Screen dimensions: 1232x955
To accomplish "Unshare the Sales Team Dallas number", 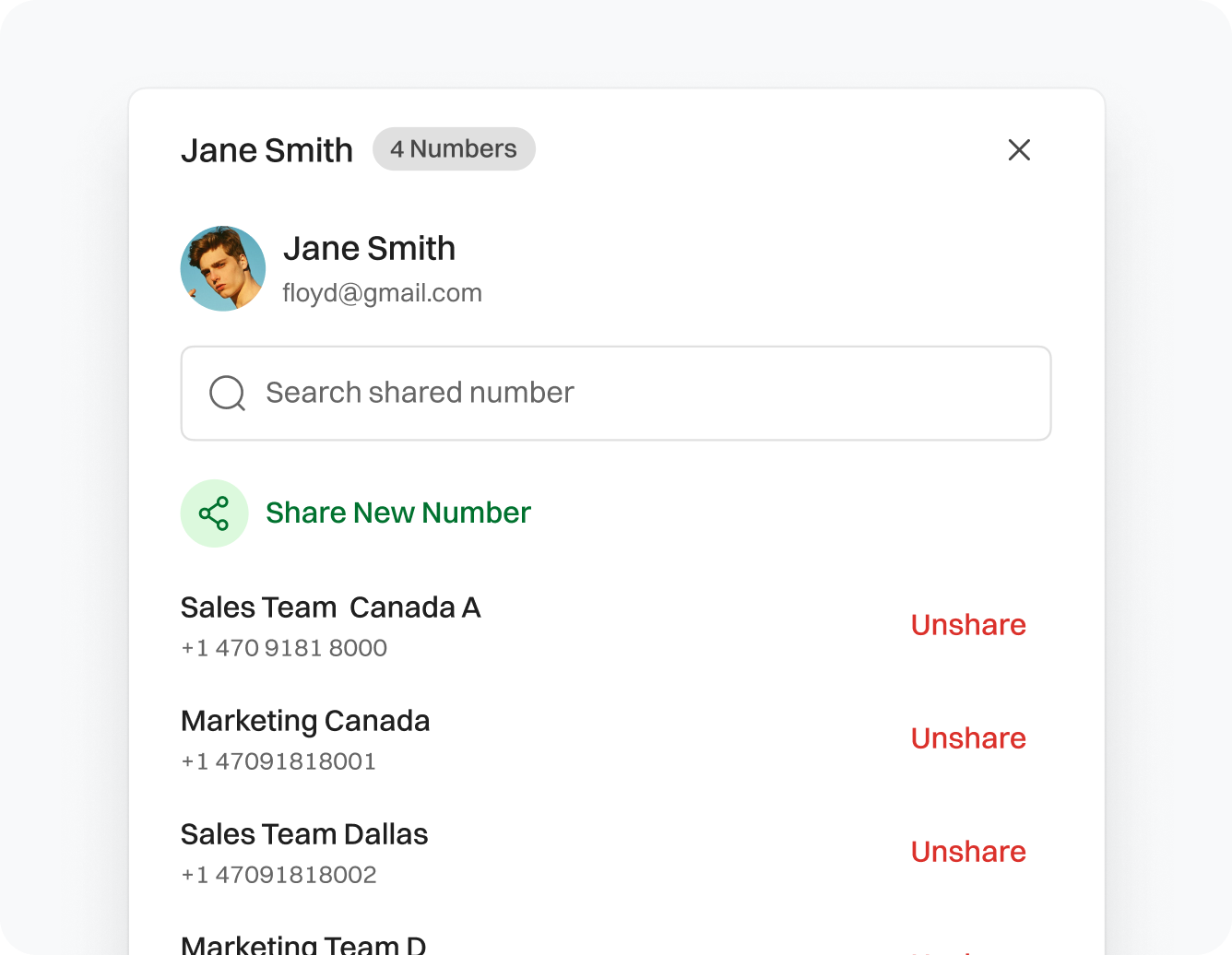I will [968, 852].
